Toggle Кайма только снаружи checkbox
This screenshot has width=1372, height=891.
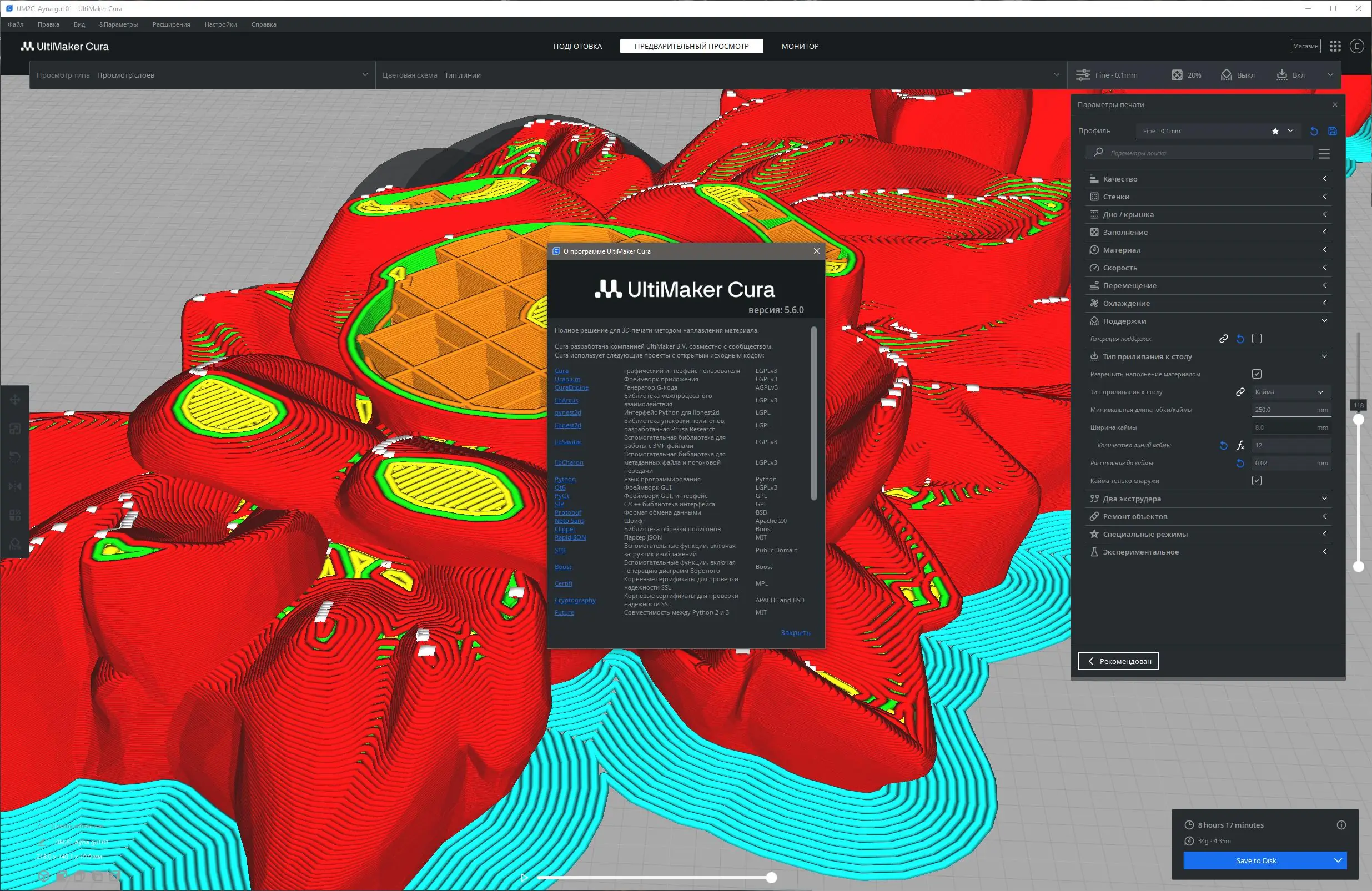point(1256,481)
